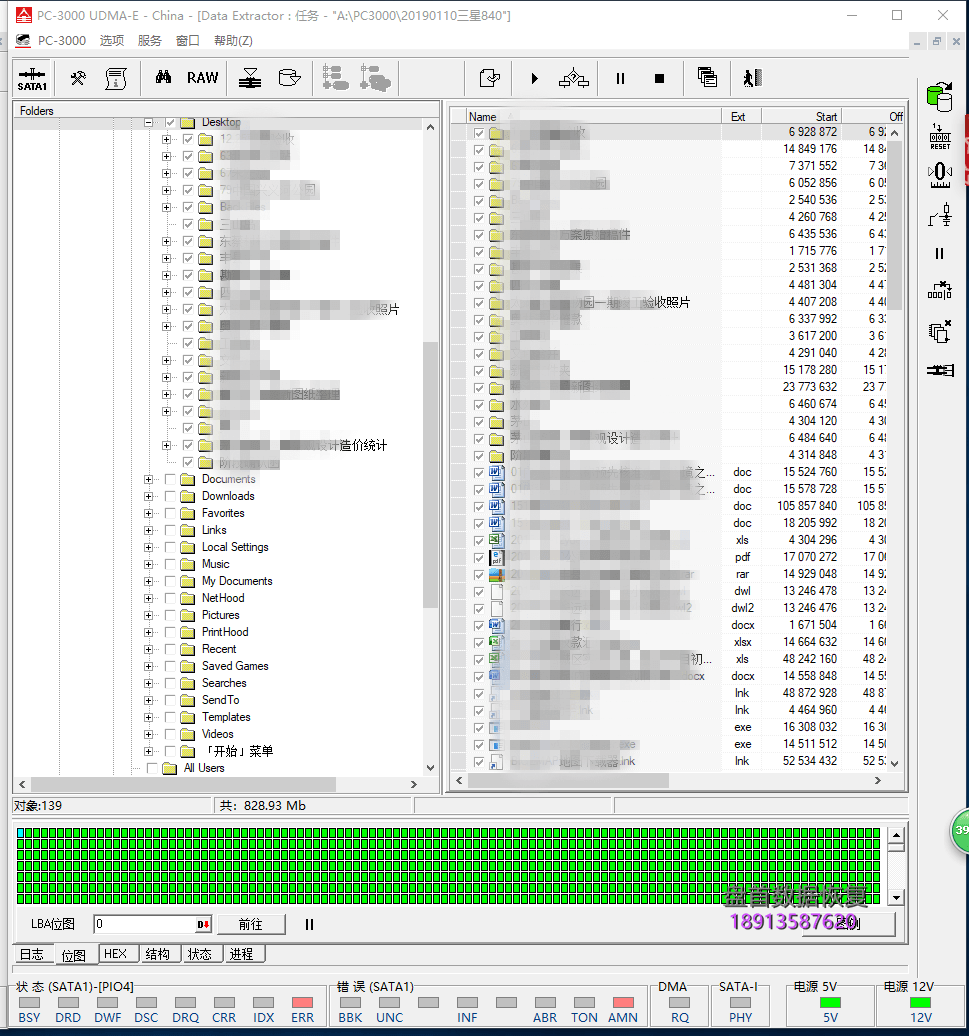Collapse the Desktop tree node
Viewport: 969px width, 1036px height.
tap(149, 122)
